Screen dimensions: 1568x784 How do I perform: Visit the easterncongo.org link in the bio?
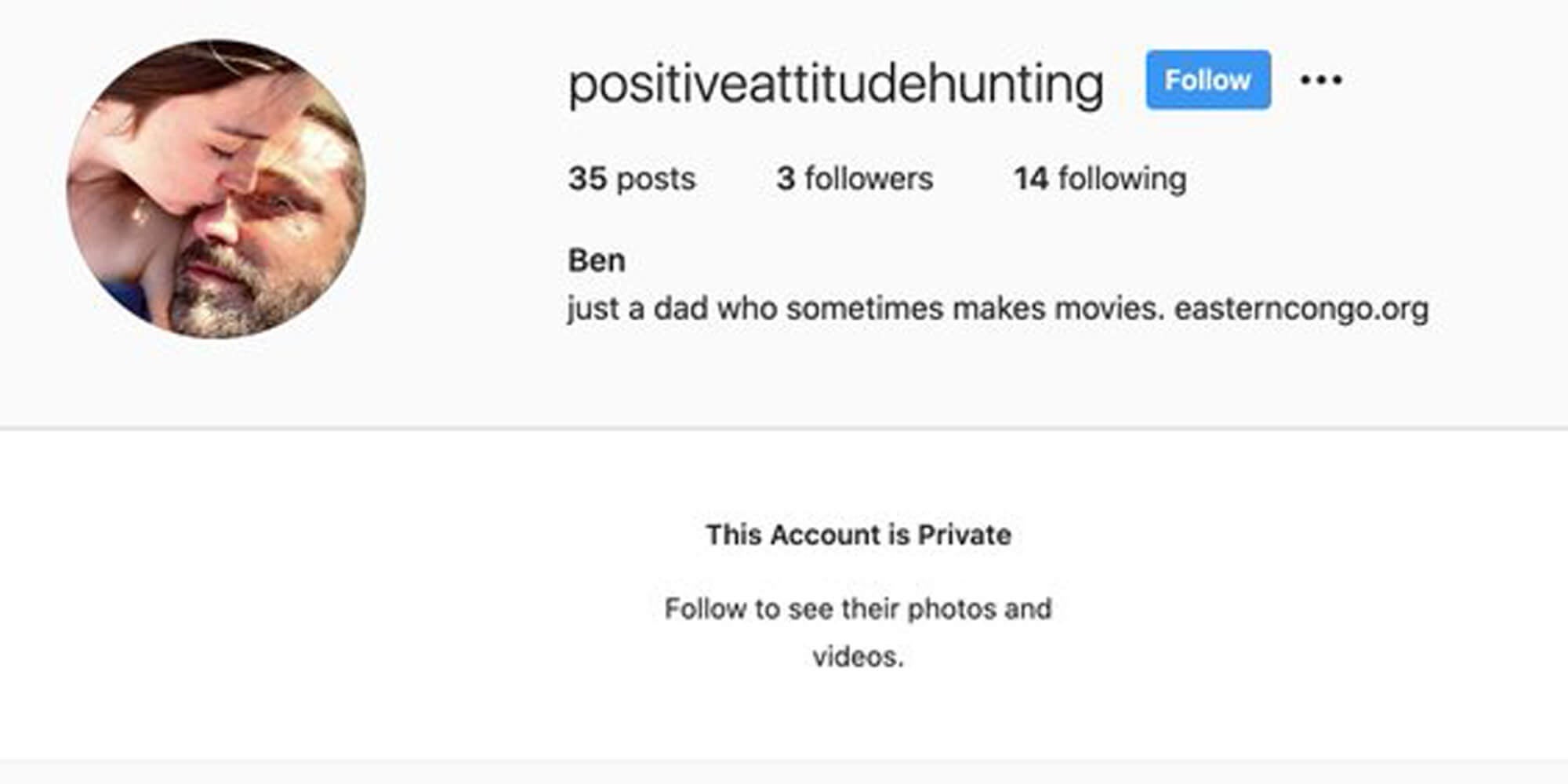(x=1301, y=308)
